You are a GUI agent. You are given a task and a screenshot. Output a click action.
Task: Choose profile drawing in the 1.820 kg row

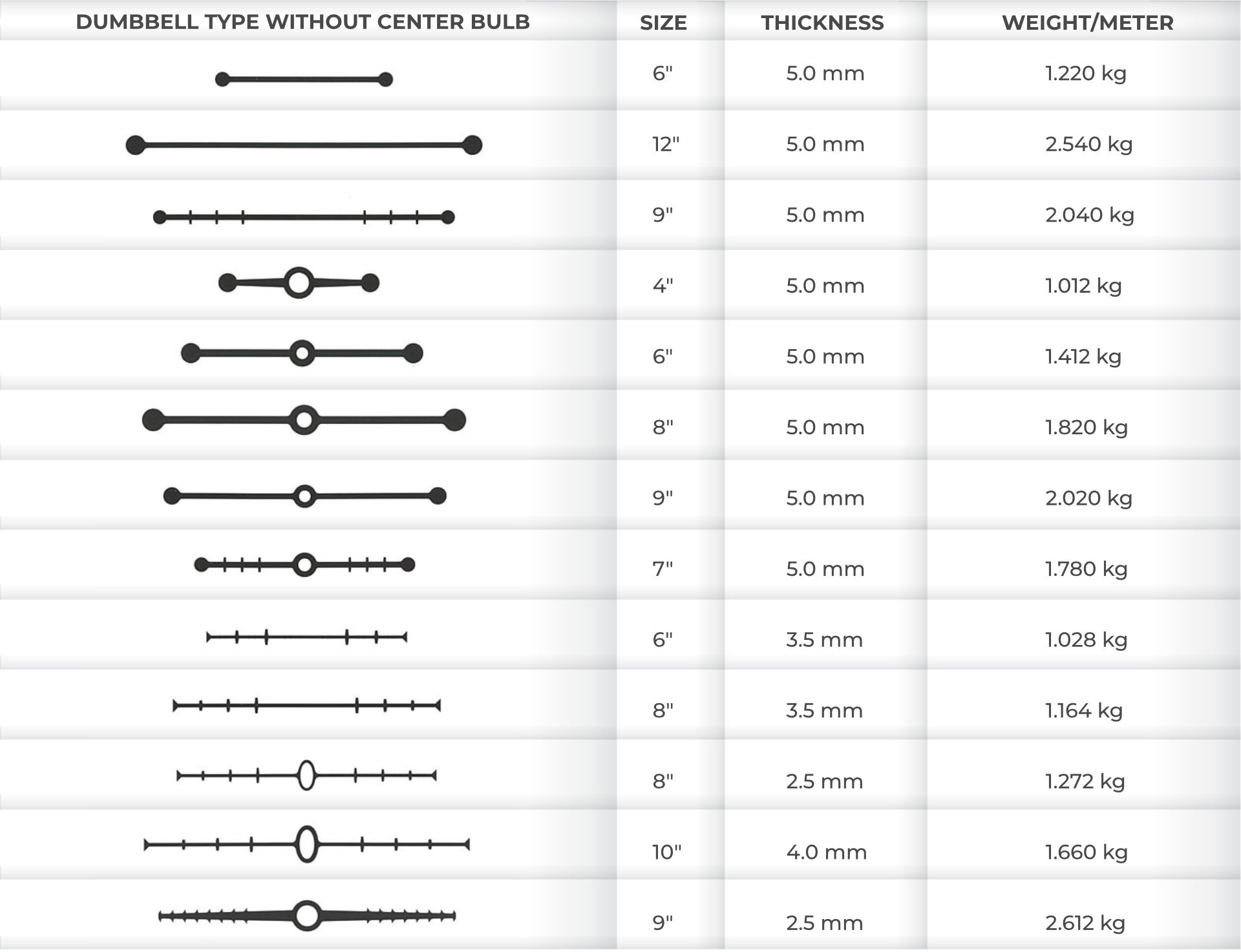click(304, 420)
